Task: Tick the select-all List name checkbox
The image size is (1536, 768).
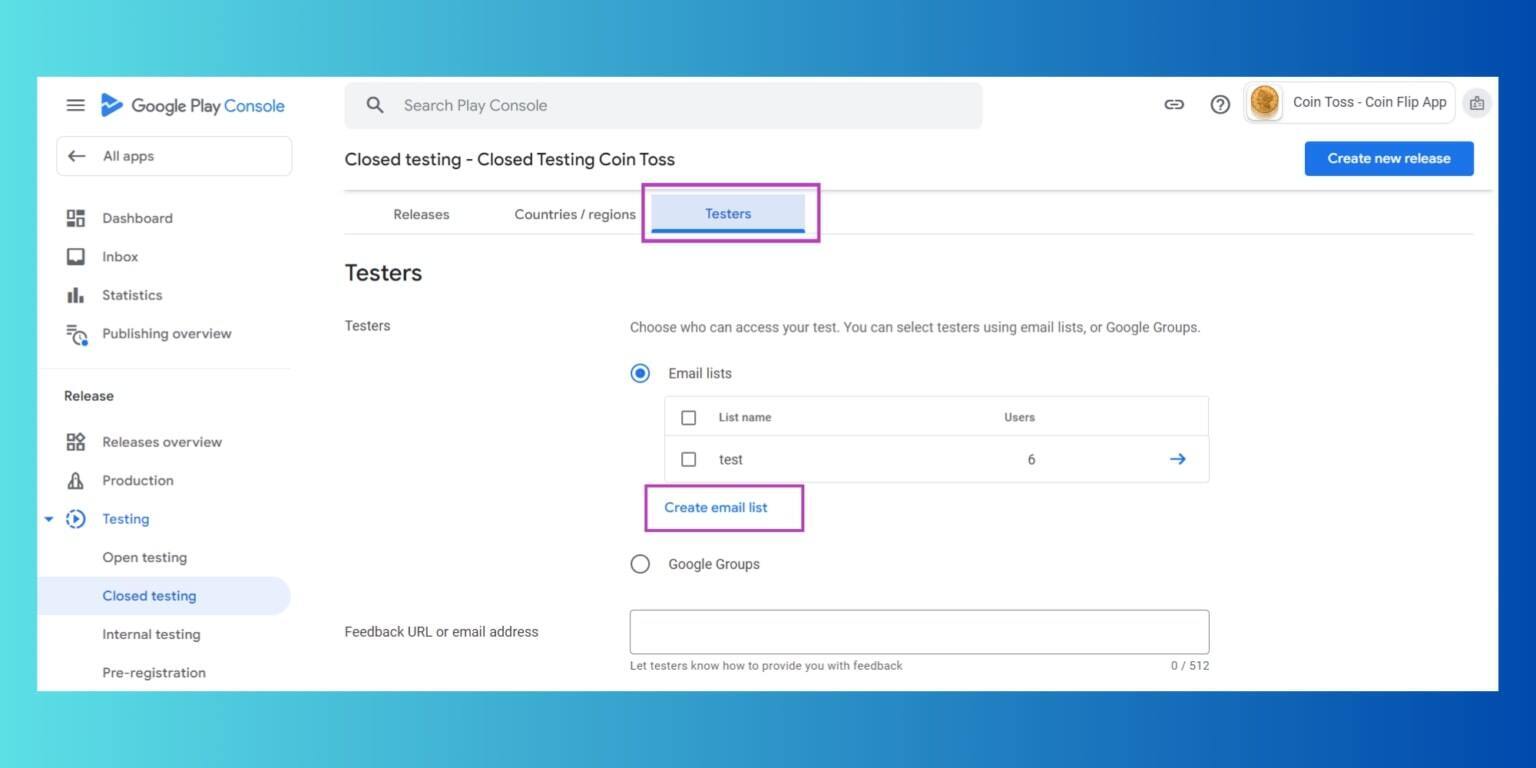Action: 688,417
